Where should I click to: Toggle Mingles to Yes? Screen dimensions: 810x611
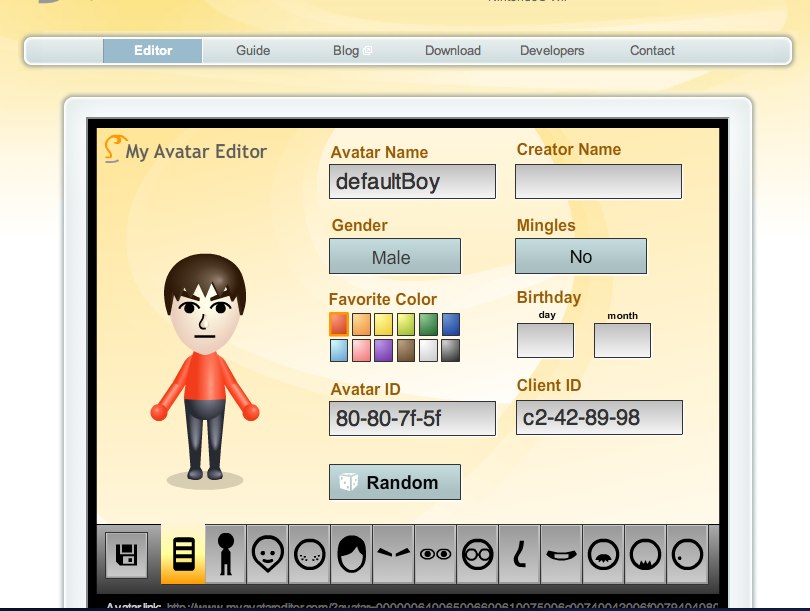click(580, 256)
